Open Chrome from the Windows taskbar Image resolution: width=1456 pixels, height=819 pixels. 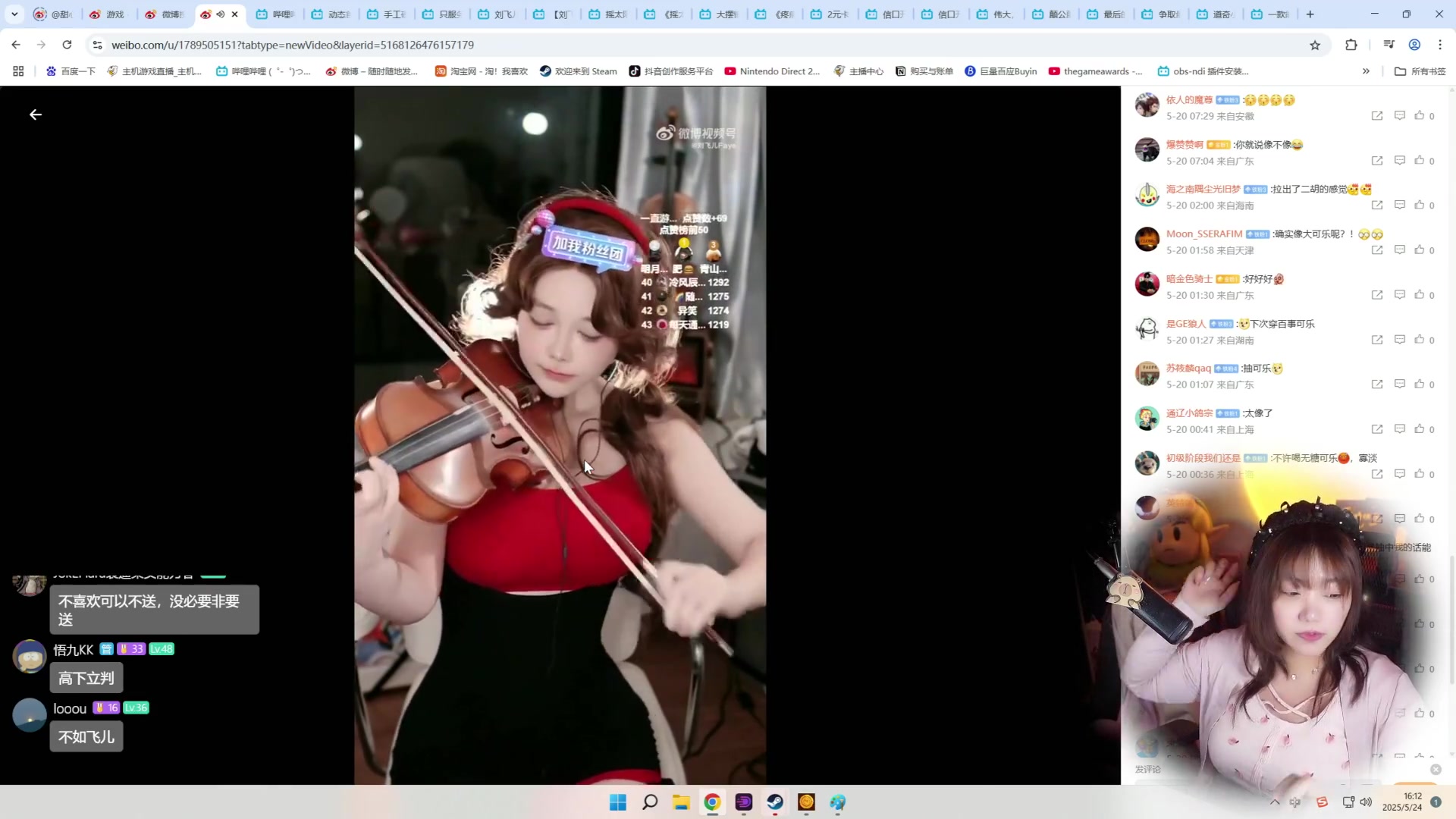pos(712,802)
